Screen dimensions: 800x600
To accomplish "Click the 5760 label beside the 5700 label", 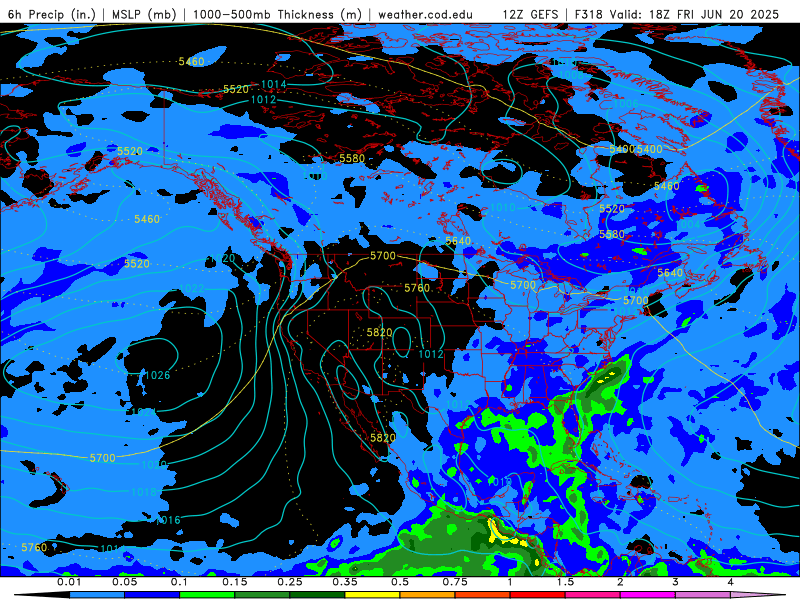I will click(x=417, y=288).
